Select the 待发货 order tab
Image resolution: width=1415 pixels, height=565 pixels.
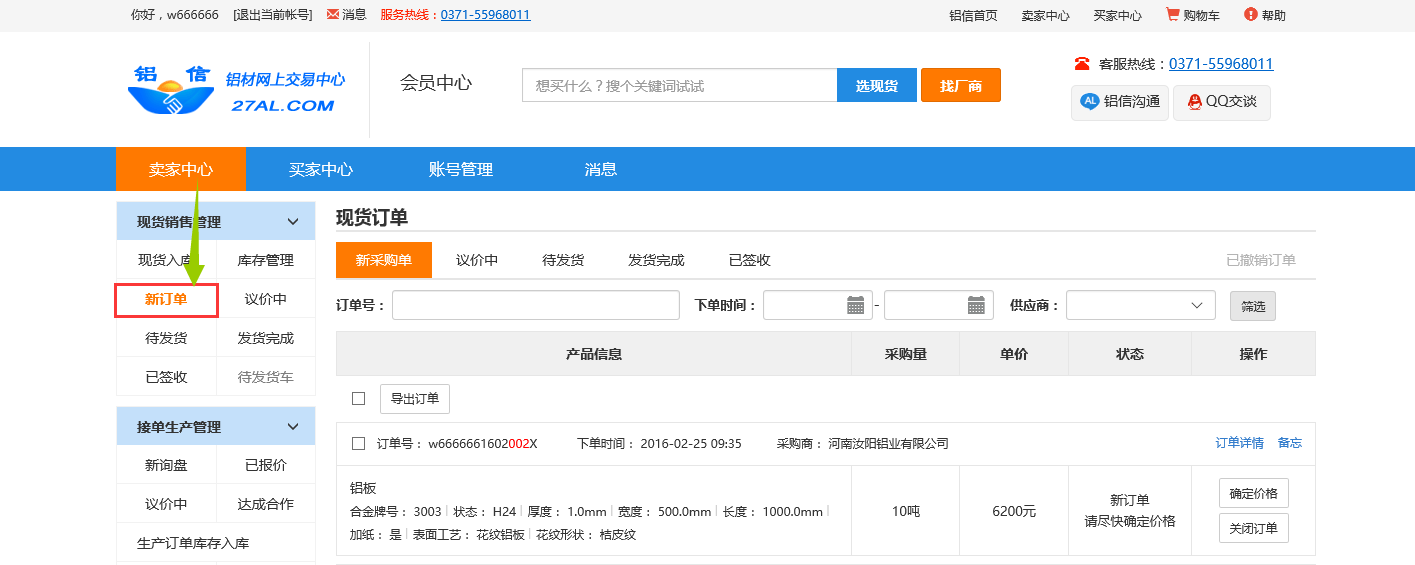pyautogui.click(x=563, y=260)
